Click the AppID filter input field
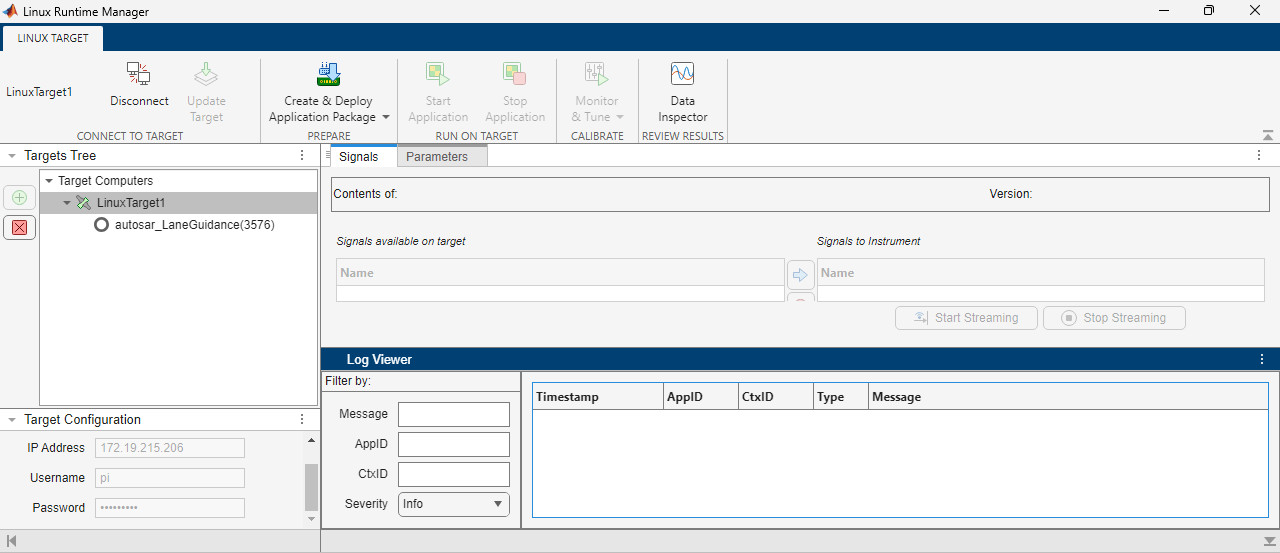Screen dimensions: 1280x553 tap(453, 444)
